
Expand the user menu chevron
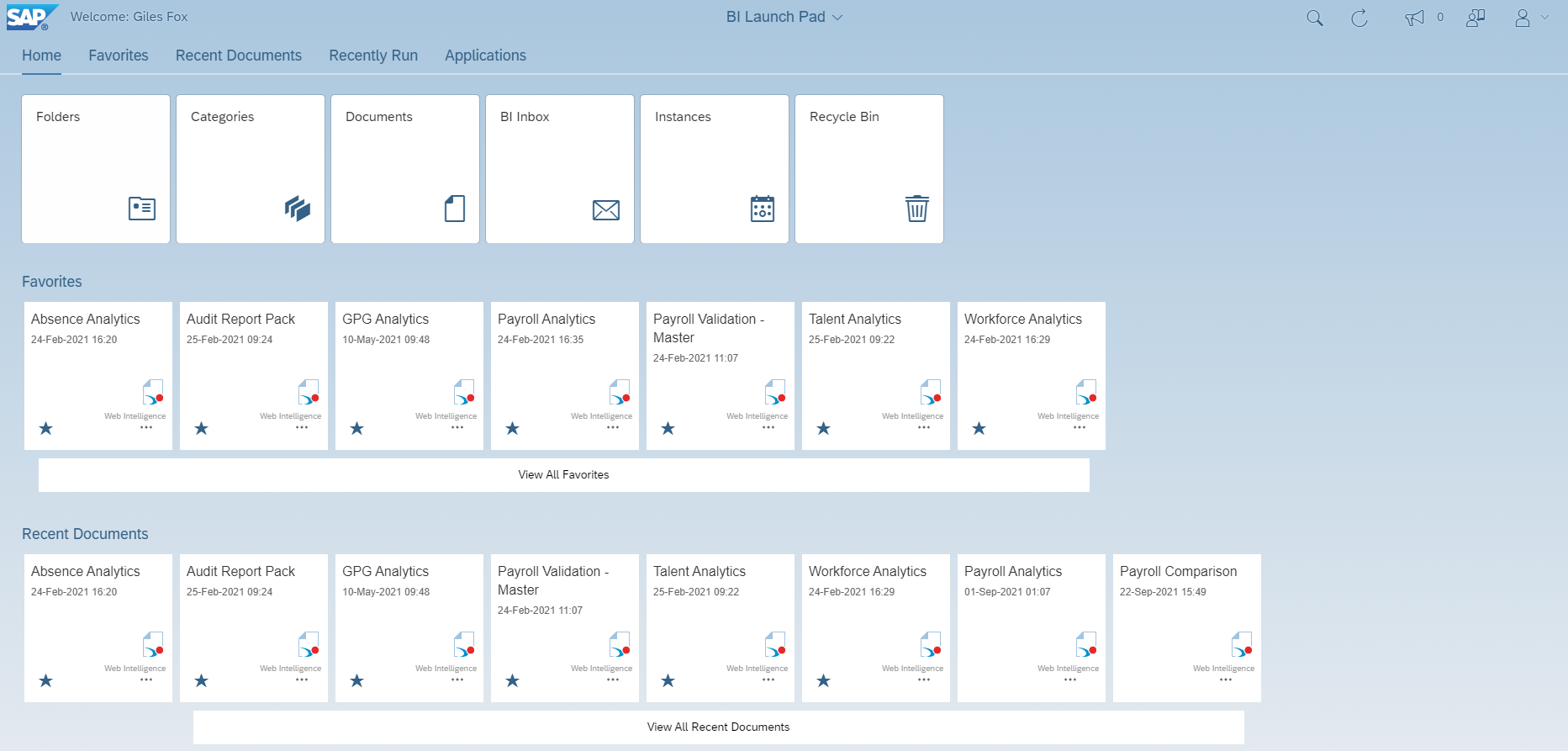[x=1544, y=17]
